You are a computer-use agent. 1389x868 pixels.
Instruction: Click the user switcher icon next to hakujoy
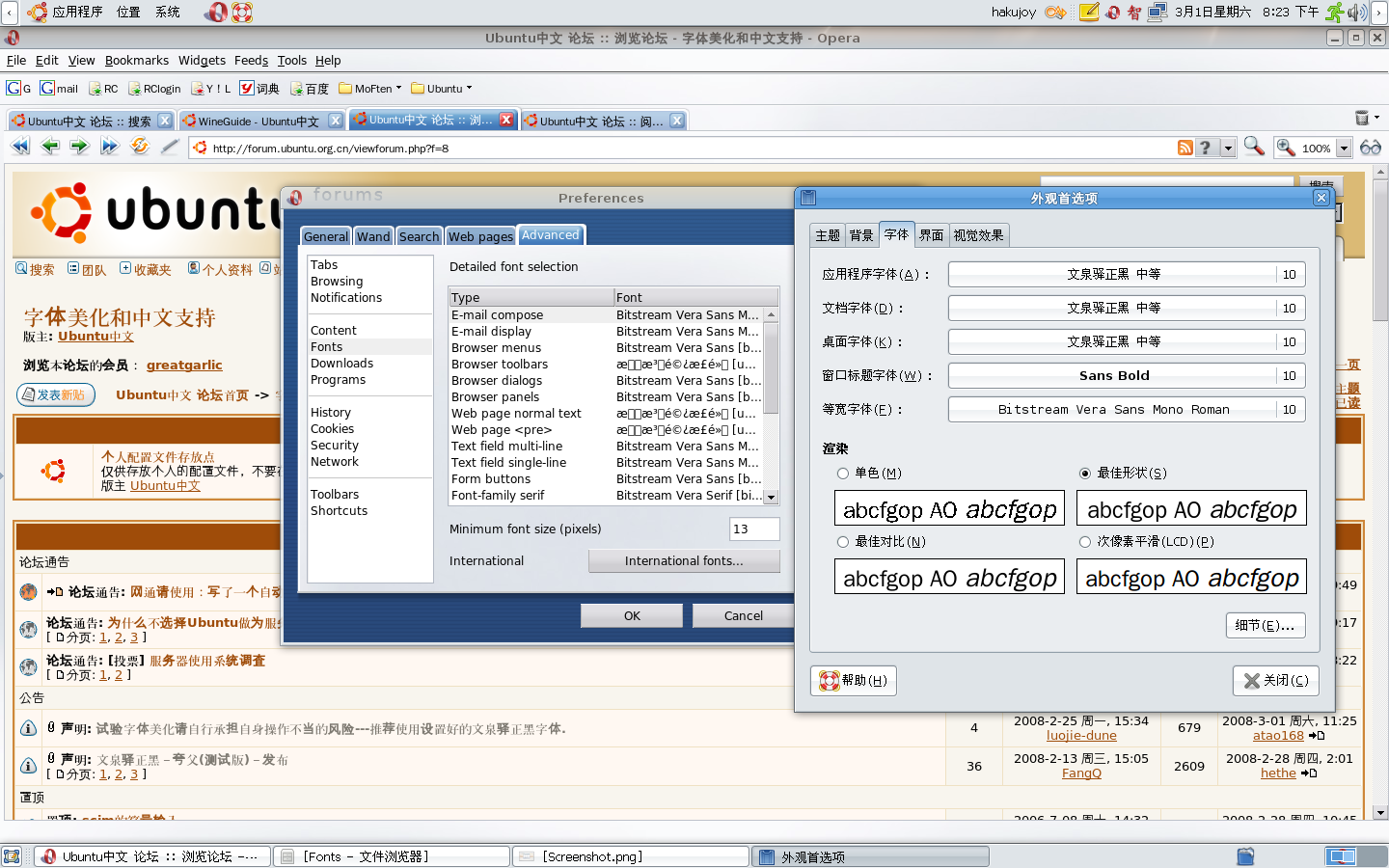click(1056, 12)
